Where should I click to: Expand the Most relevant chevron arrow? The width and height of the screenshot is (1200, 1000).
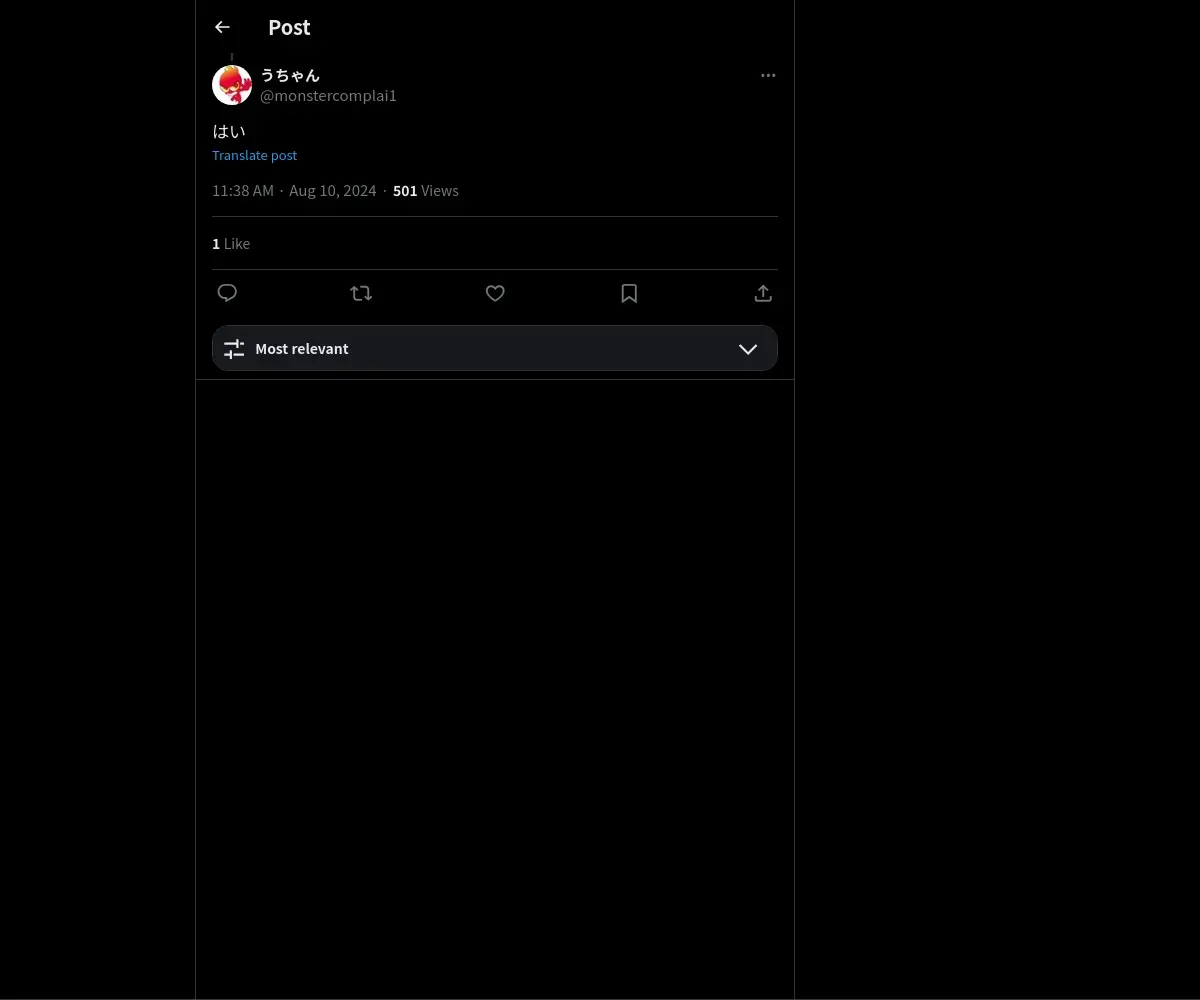748,349
